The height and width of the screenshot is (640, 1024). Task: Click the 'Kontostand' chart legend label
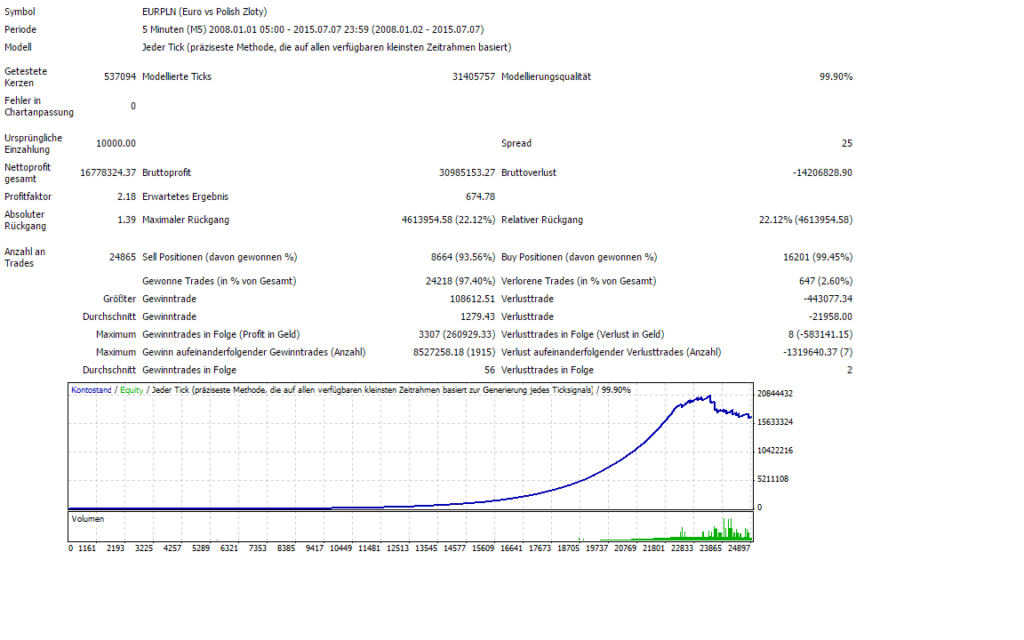pyautogui.click(x=91, y=390)
